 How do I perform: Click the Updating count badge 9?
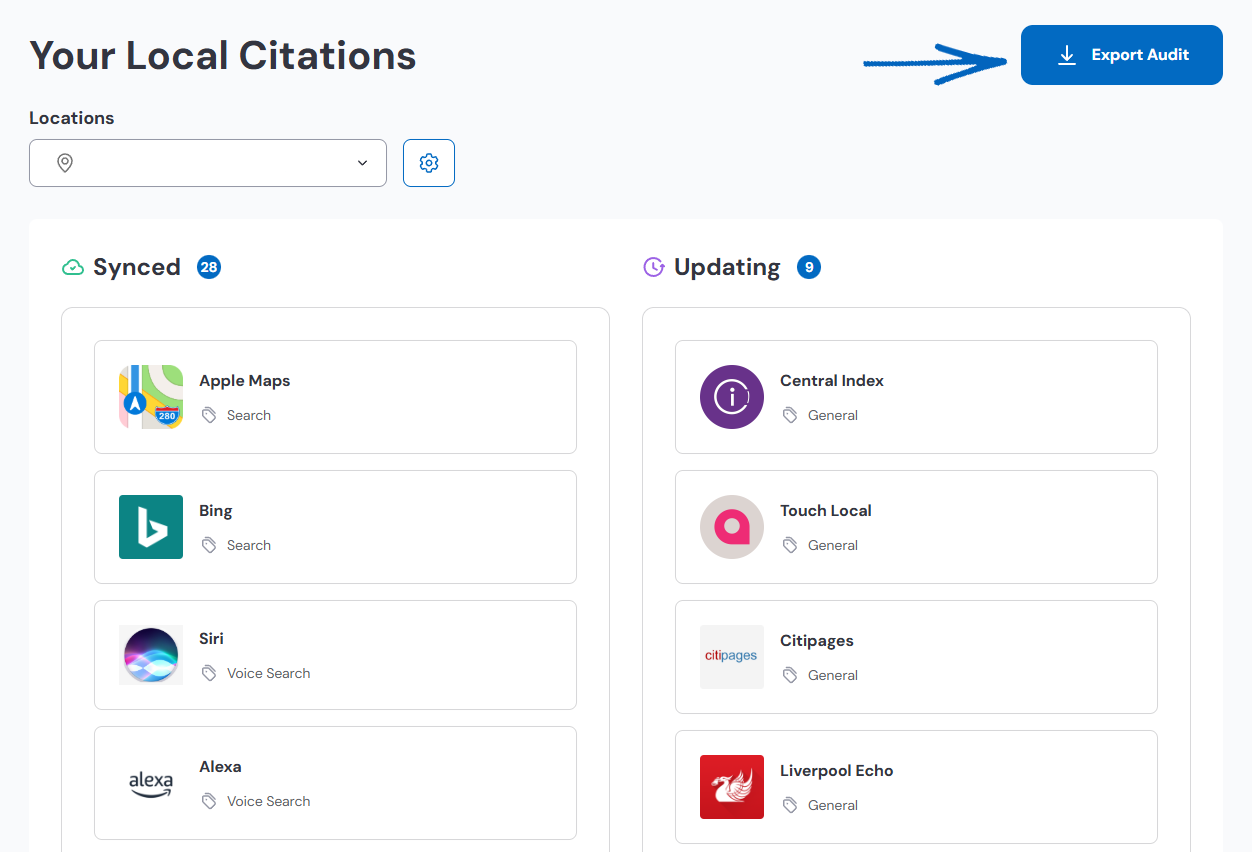point(809,267)
